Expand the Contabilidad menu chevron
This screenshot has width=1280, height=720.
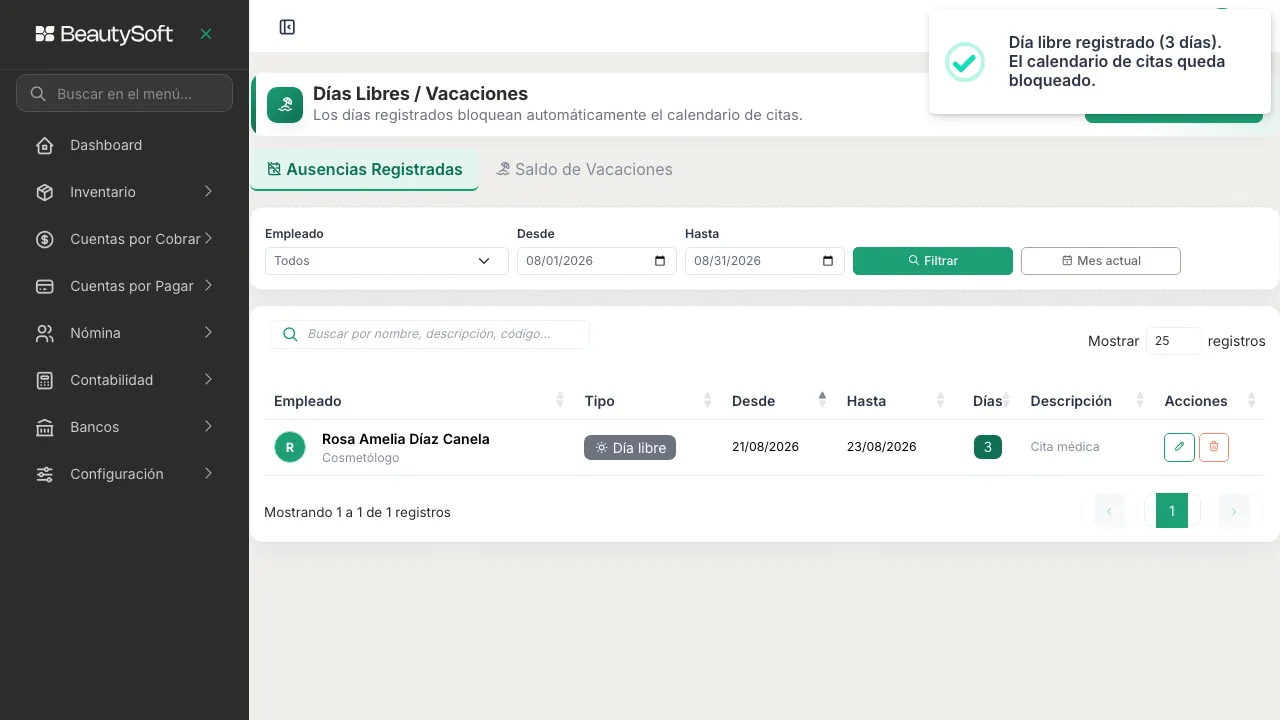click(208, 380)
